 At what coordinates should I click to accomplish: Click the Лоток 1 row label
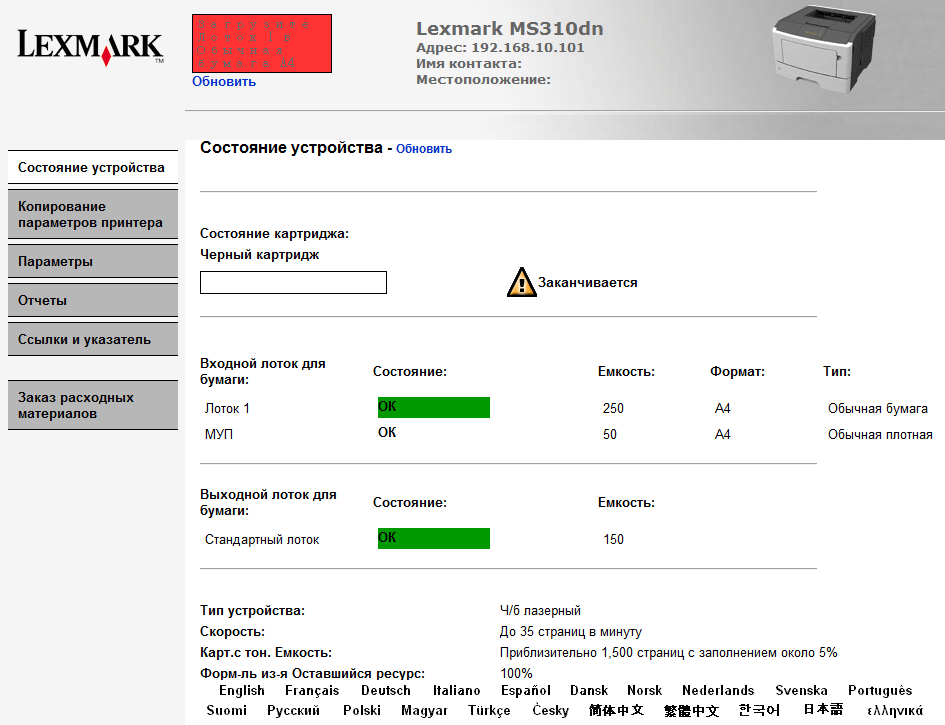tap(227, 409)
